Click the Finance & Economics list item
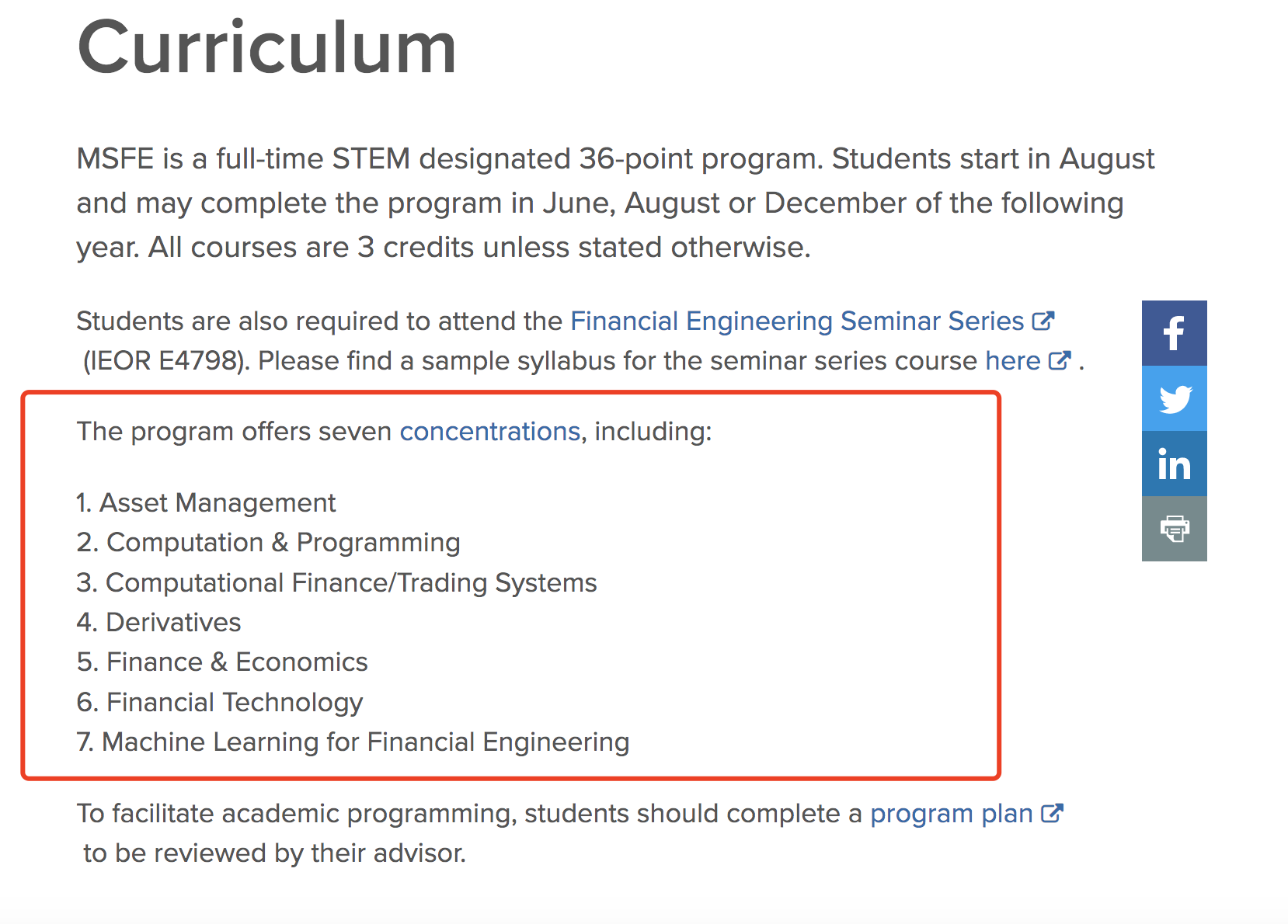 tap(222, 662)
